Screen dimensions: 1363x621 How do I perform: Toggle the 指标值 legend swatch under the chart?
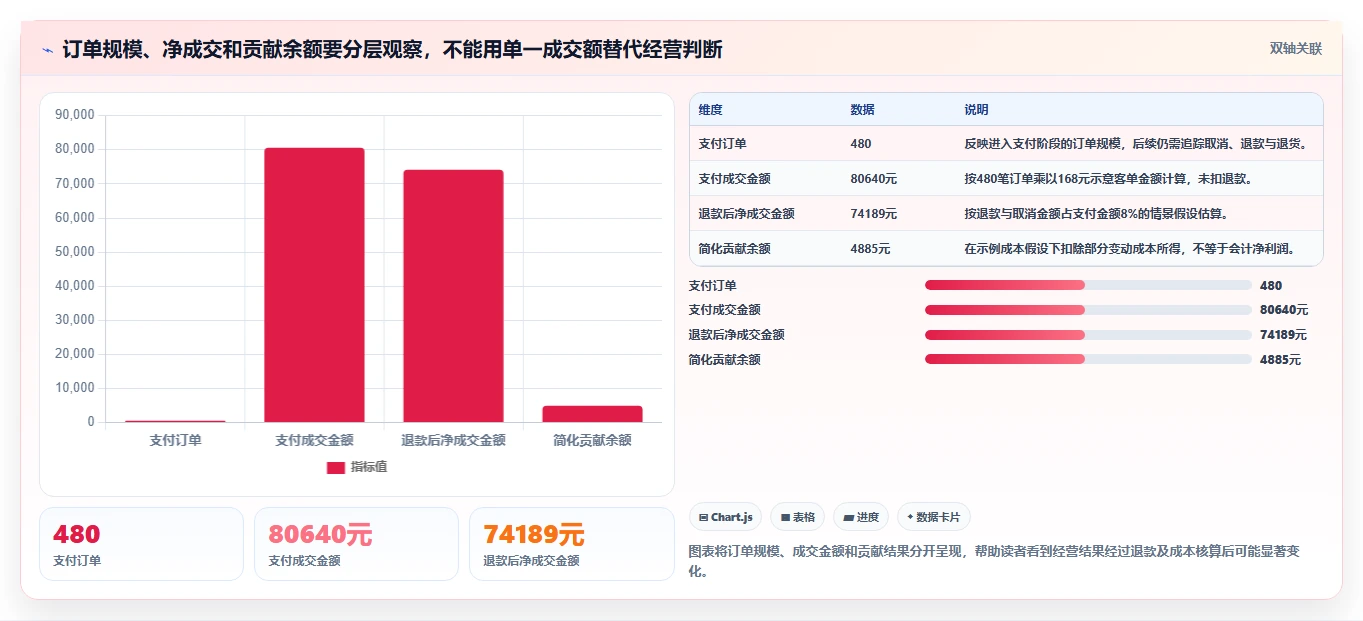pos(335,467)
